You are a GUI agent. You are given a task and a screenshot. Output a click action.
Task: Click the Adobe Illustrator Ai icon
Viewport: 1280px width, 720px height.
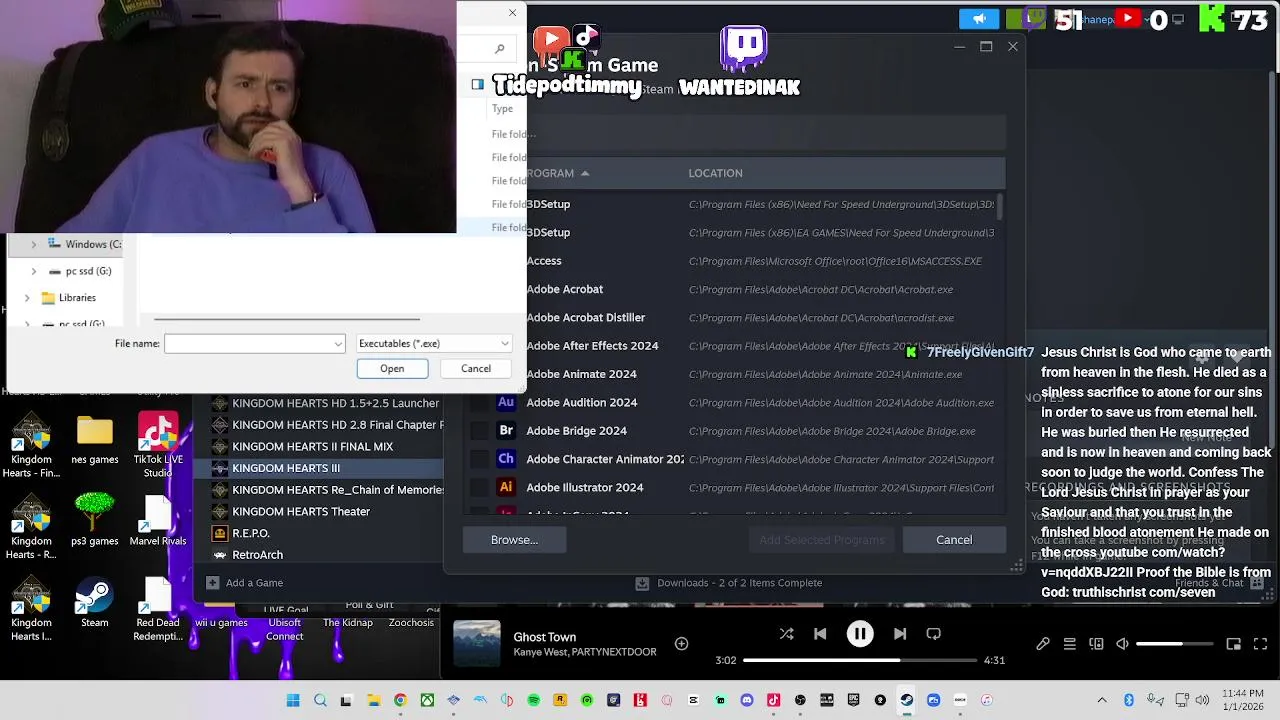[506, 487]
